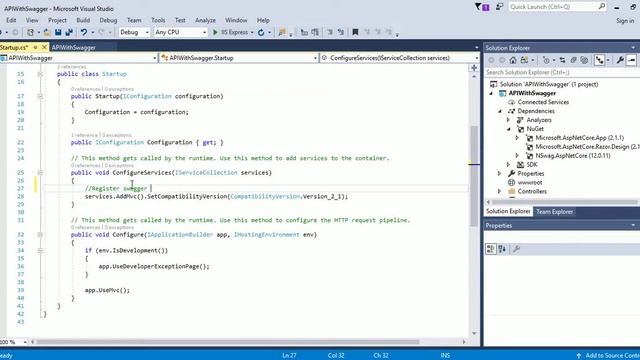Click the Undo arrow icon
The height and width of the screenshot is (360, 640).
click(x=84, y=32)
